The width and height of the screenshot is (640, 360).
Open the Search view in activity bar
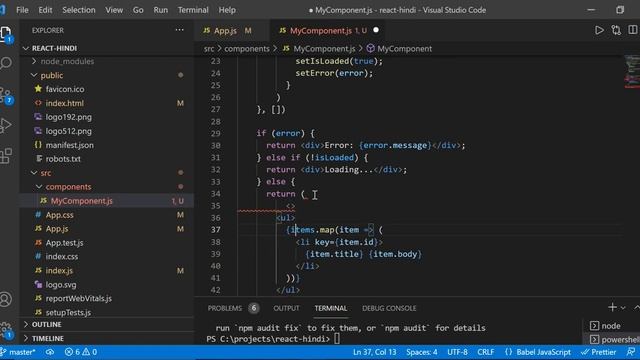click(x=6, y=63)
